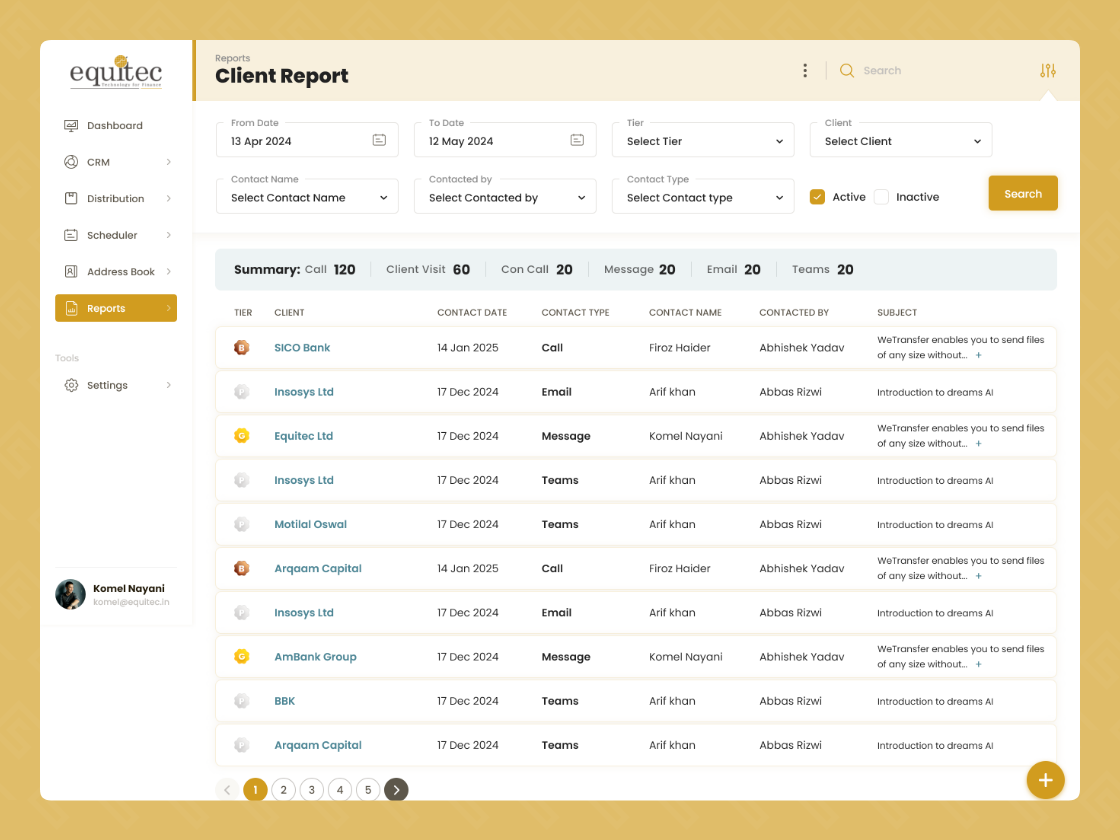1120x840 pixels.
Task: Click the platinum tier badge for BBK
Action: coord(241,701)
